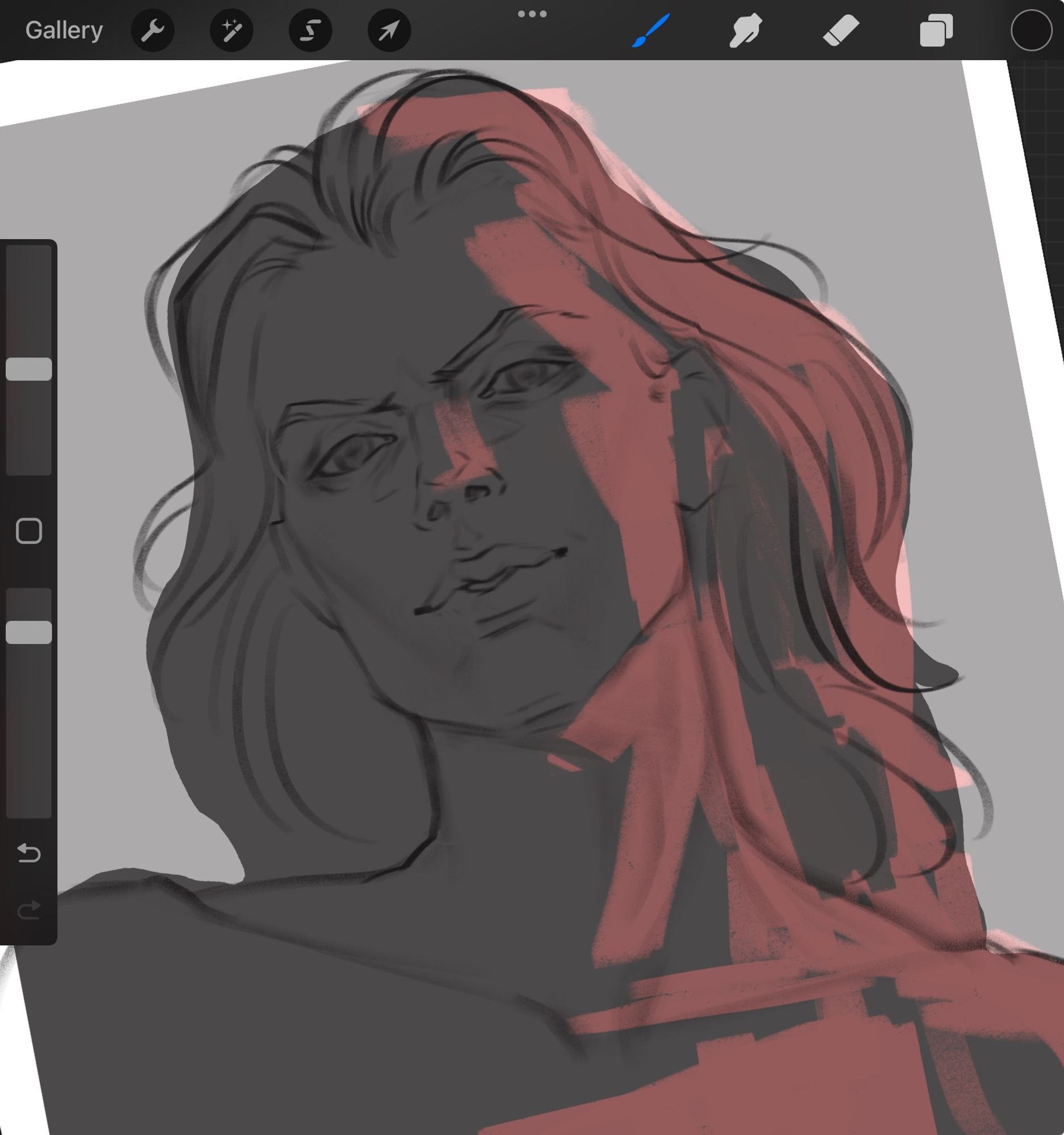Viewport: 1064px width, 1135px height.
Task: Open the Actions wrench menu
Action: point(153,30)
